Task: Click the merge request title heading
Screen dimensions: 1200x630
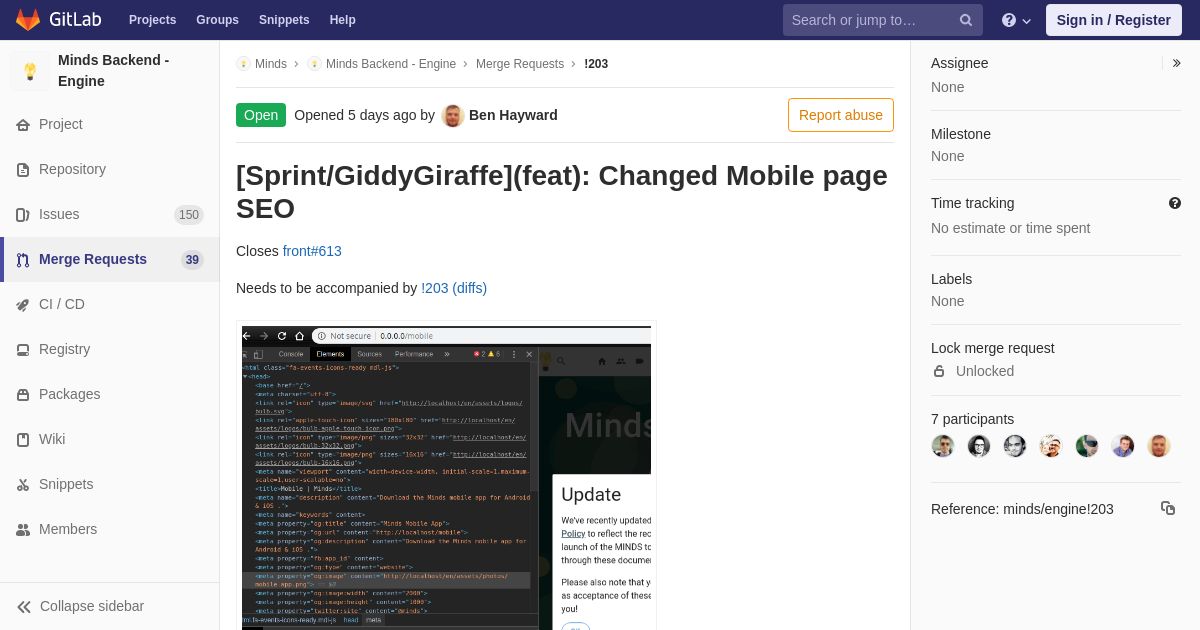Action: [562, 192]
